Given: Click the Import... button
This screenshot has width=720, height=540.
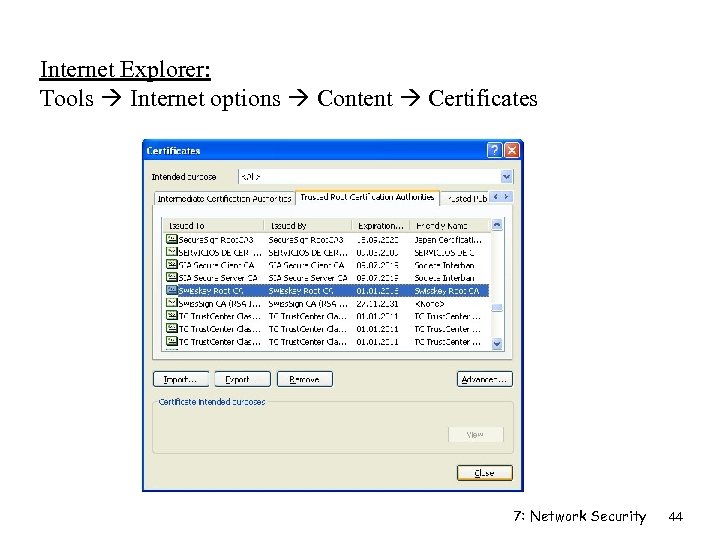Looking at the screenshot, I should point(181,379).
